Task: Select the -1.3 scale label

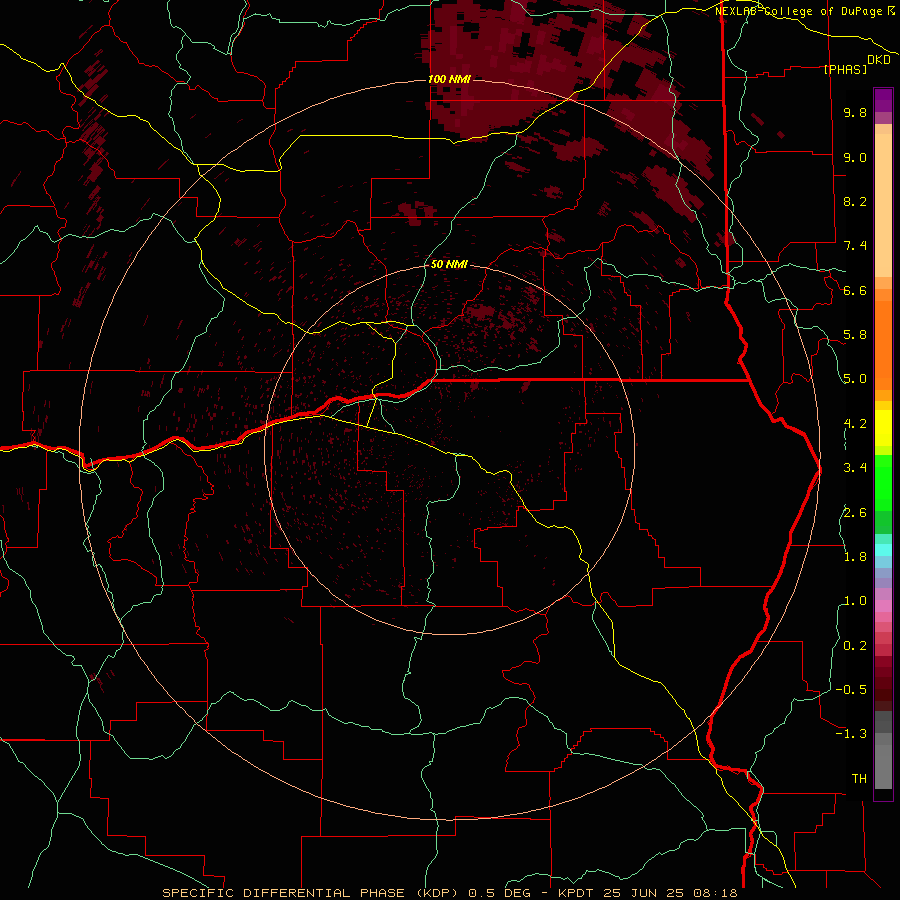Action: [x=851, y=734]
